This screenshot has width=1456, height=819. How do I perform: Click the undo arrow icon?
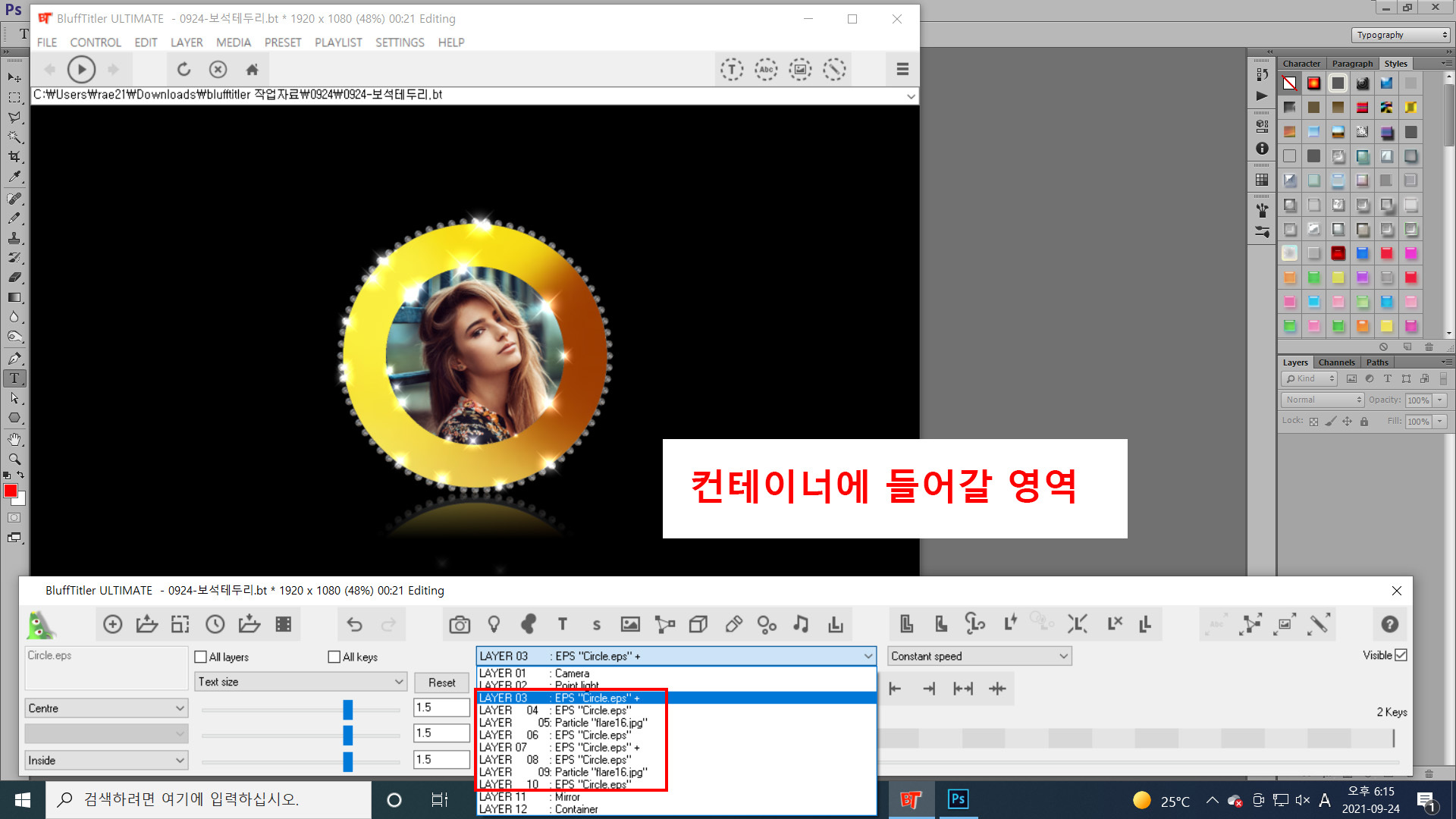click(354, 624)
